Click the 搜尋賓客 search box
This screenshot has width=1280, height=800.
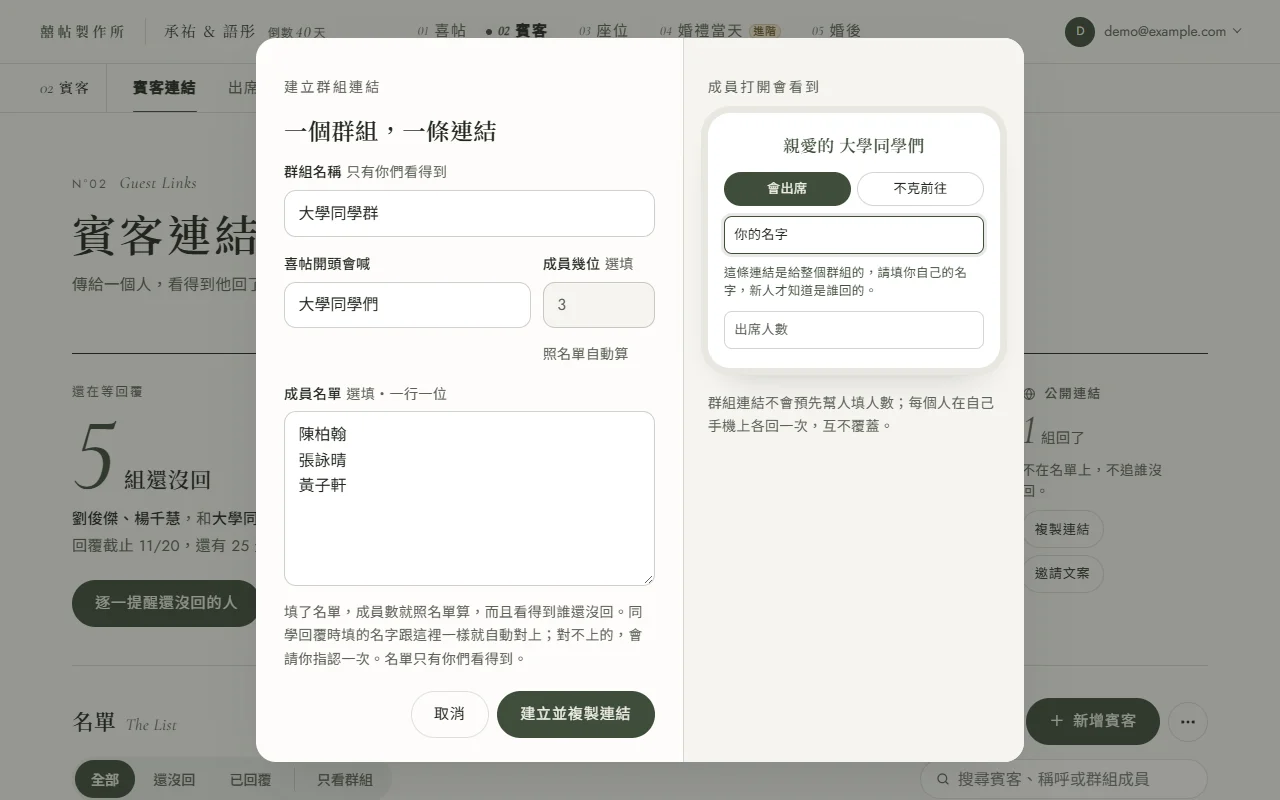1064,779
